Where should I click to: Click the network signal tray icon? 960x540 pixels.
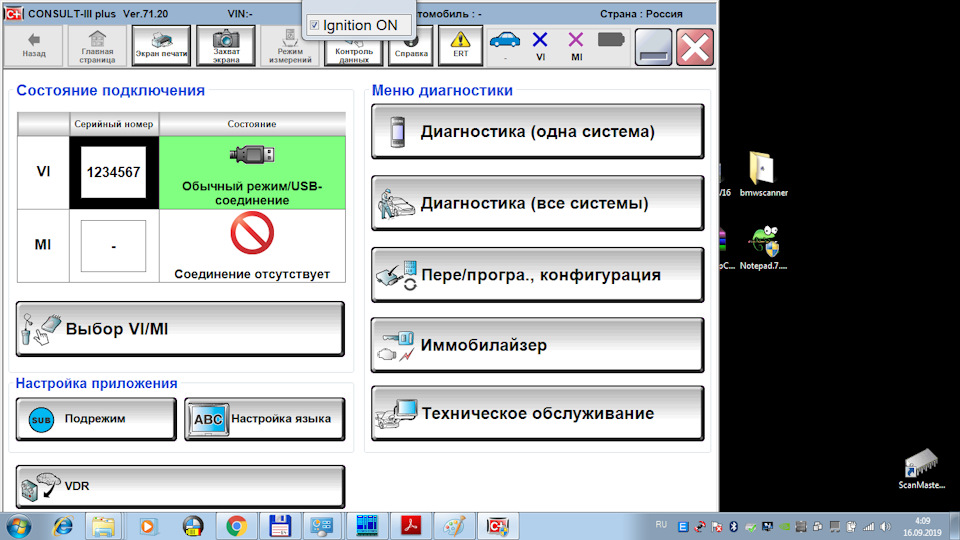click(x=868, y=527)
